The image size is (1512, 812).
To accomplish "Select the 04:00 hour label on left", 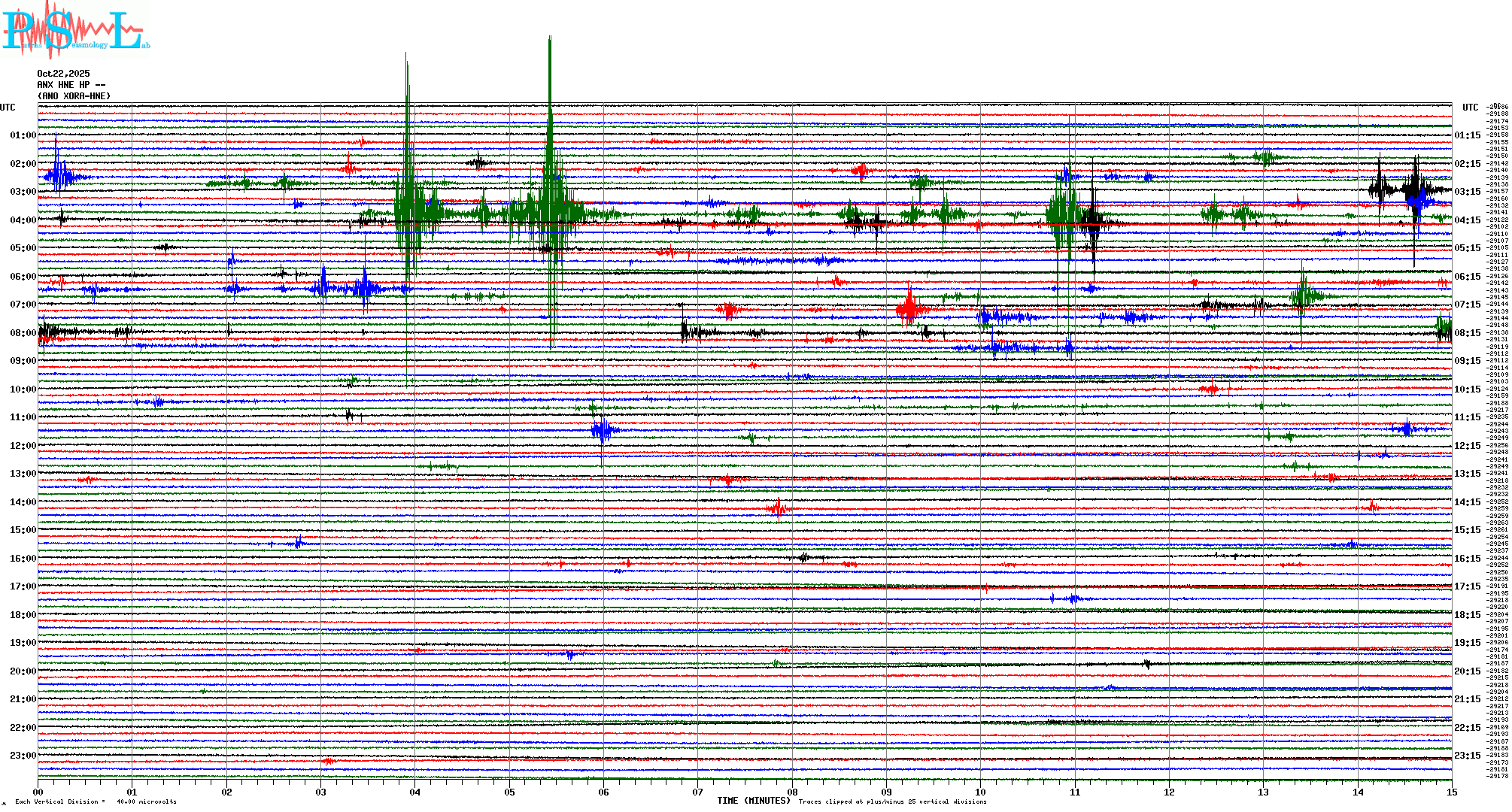I will click(x=23, y=220).
